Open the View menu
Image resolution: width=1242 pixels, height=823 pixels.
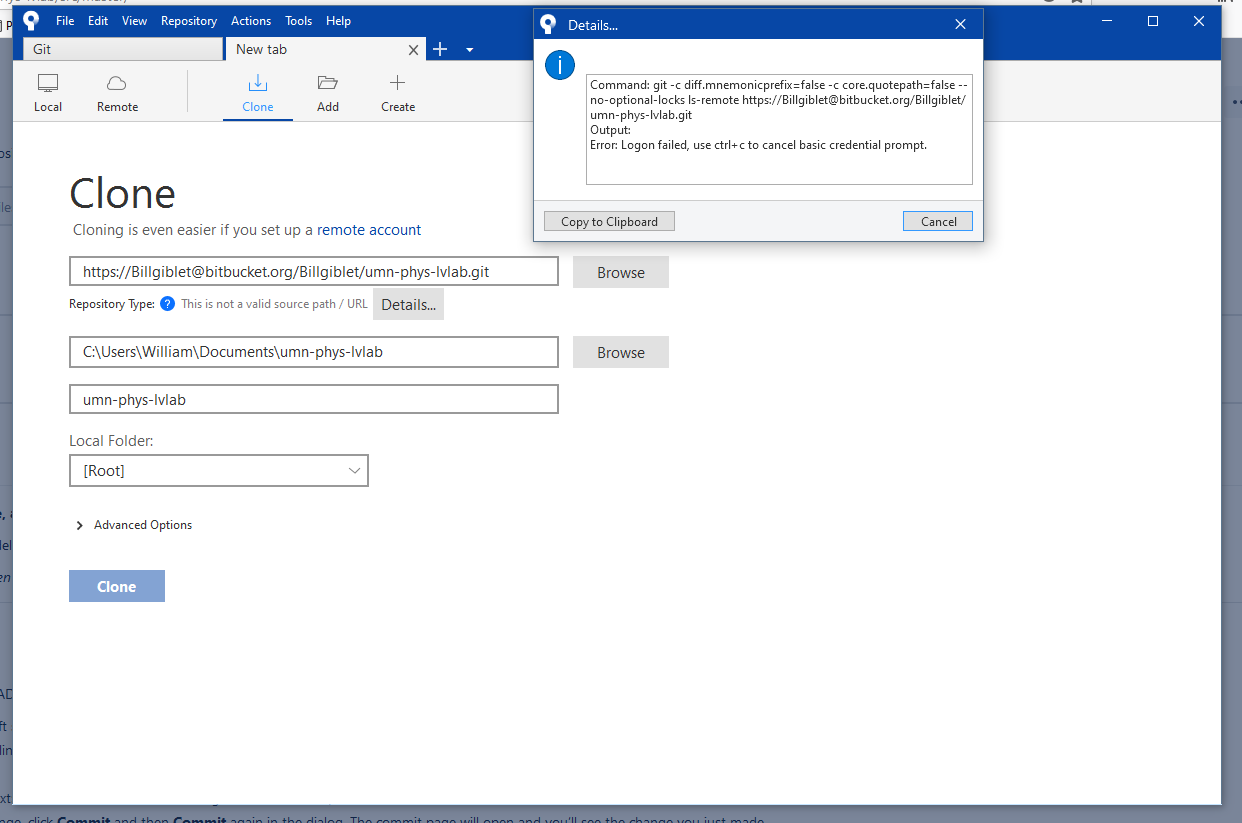coord(134,20)
